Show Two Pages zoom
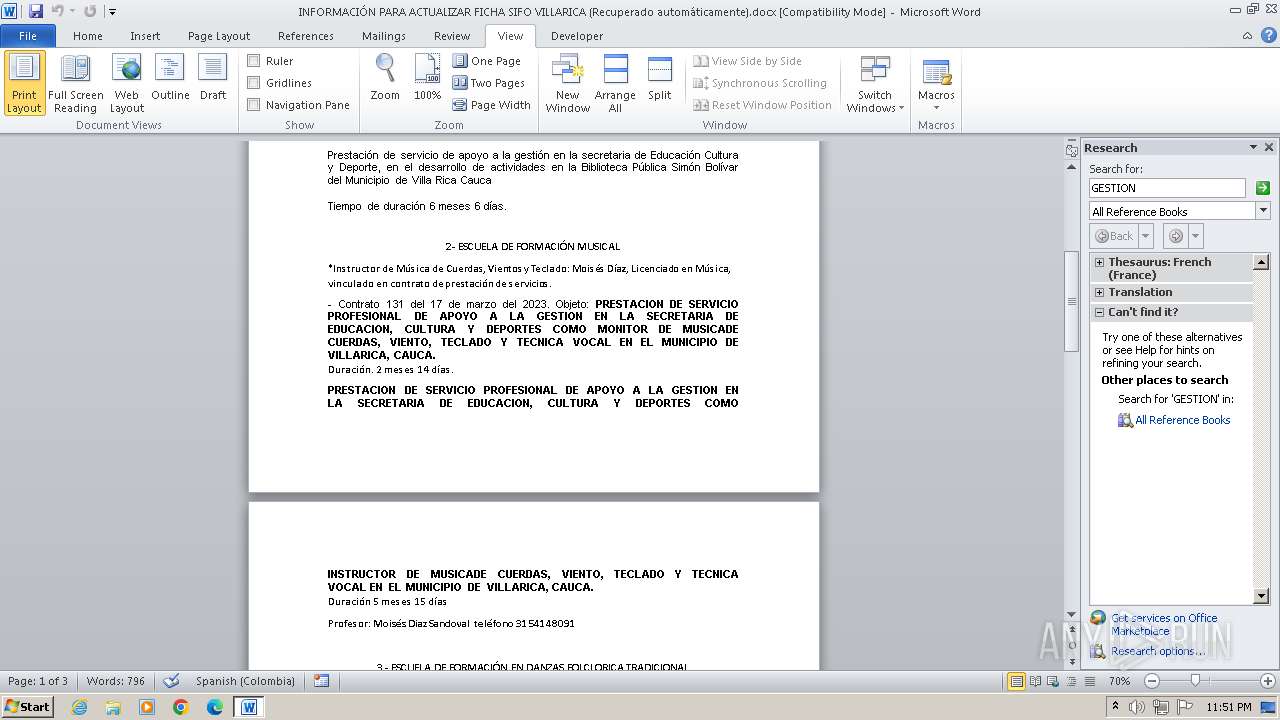Image resolution: width=1280 pixels, height=720 pixels. coord(489,83)
